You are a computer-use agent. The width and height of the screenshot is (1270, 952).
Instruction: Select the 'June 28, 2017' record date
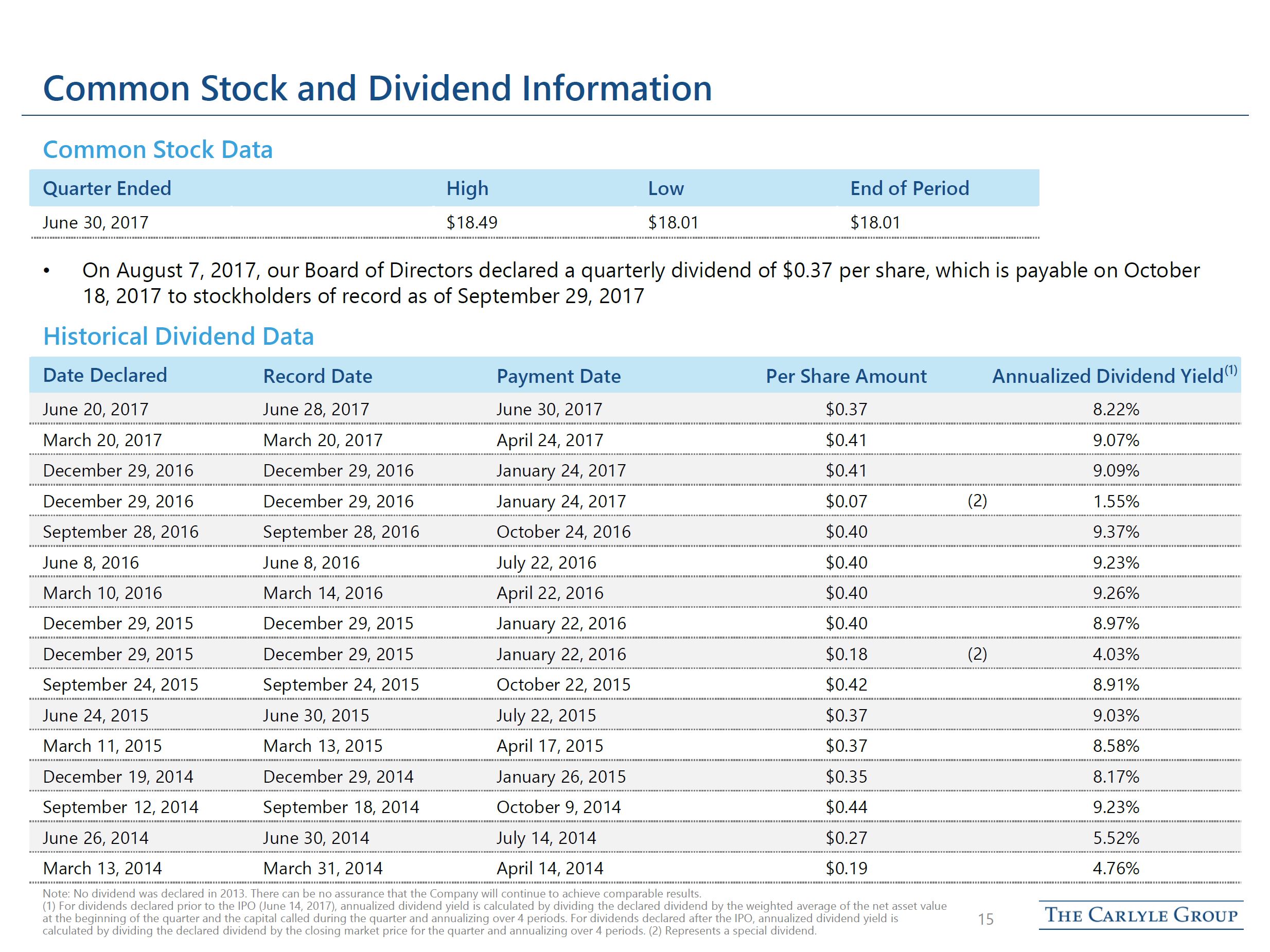click(316, 410)
